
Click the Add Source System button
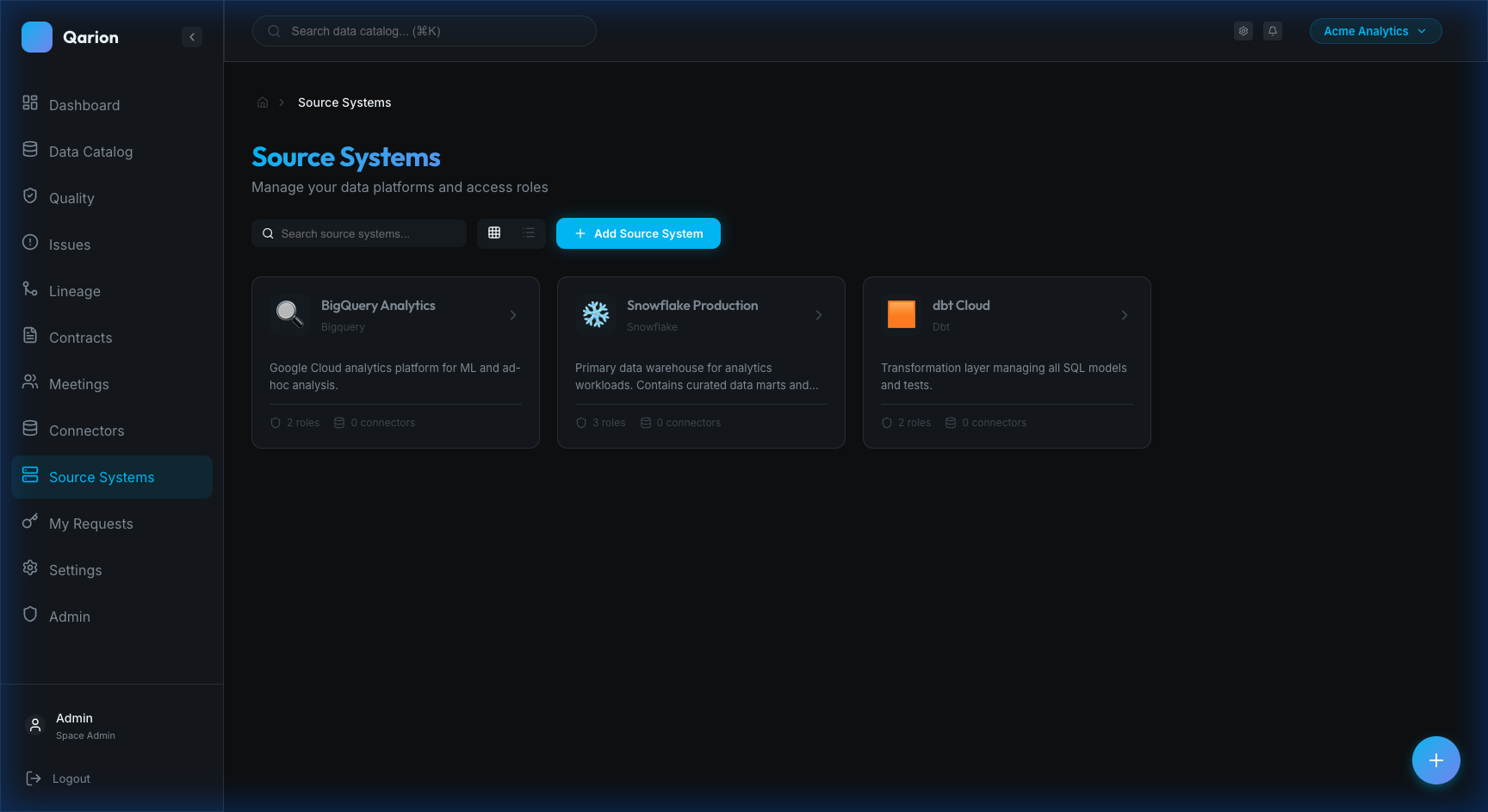coord(638,233)
